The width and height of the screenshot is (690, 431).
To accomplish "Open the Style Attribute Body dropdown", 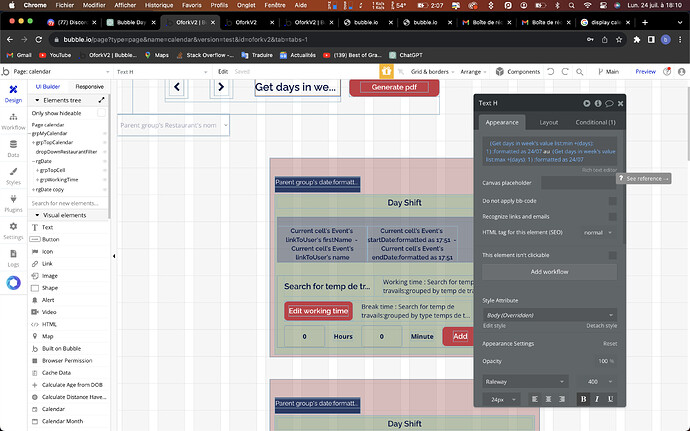I will (x=549, y=315).
